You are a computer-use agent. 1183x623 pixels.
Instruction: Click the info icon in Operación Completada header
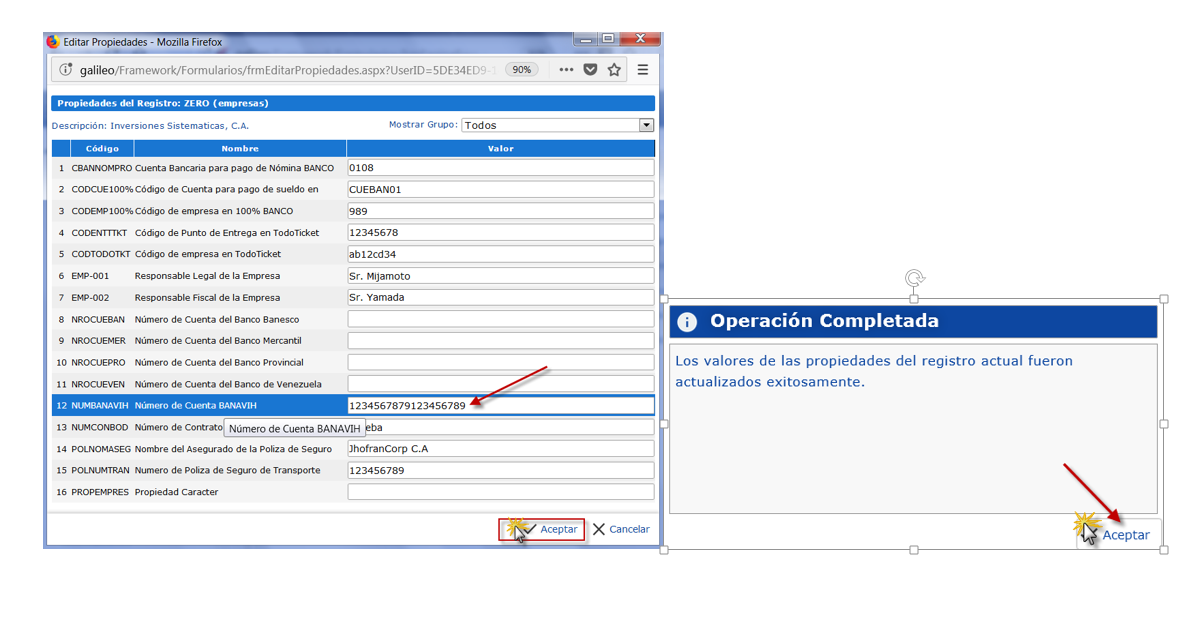687,322
